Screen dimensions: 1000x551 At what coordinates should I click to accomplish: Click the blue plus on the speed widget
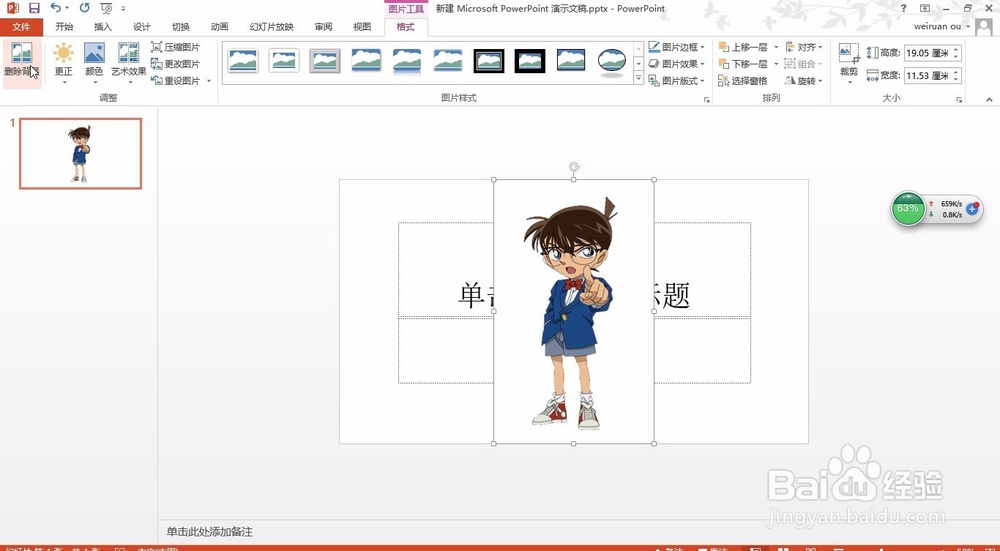[973, 209]
